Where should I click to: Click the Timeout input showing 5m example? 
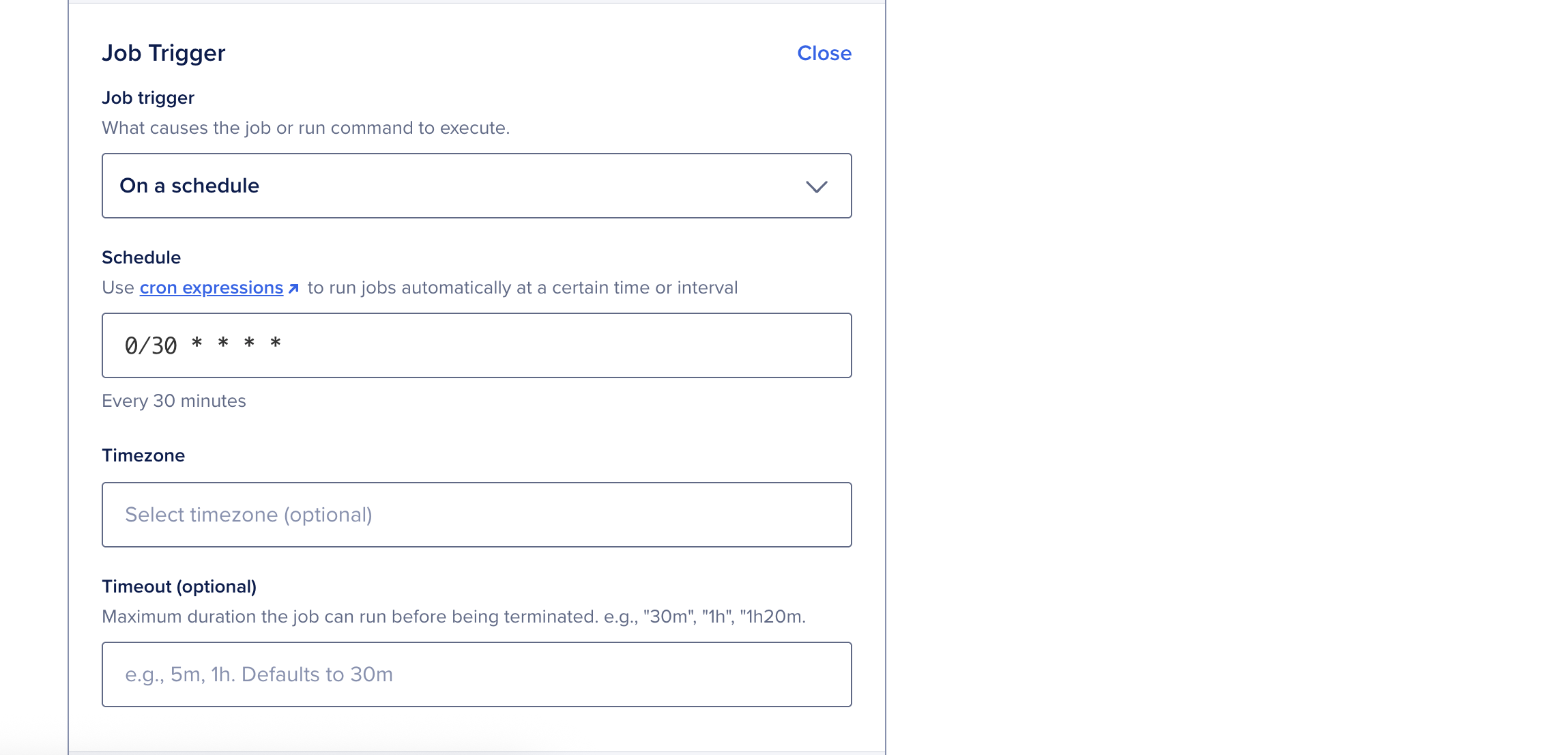476,674
